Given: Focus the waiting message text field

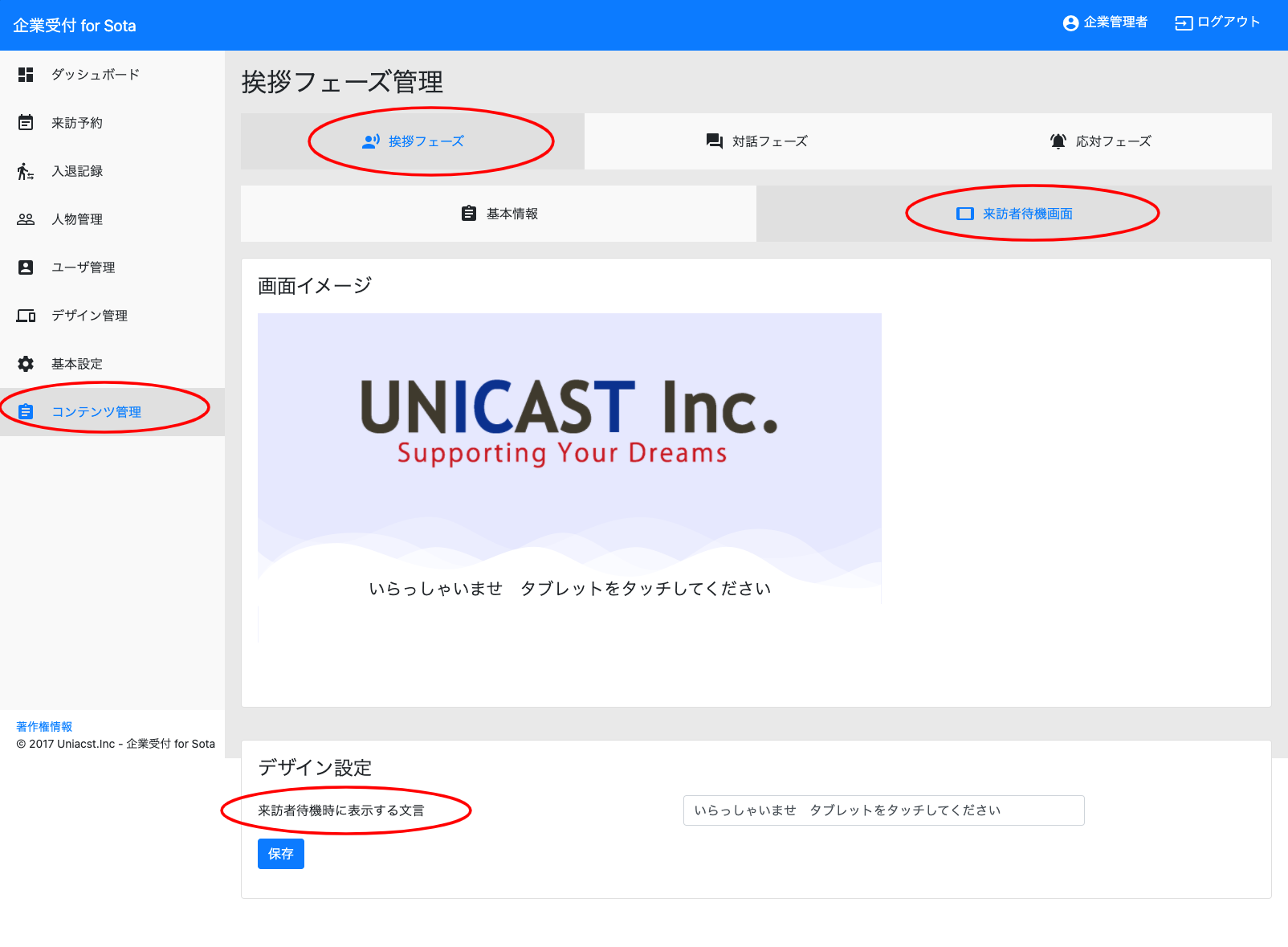Looking at the screenshot, I should click(x=883, y=810).
